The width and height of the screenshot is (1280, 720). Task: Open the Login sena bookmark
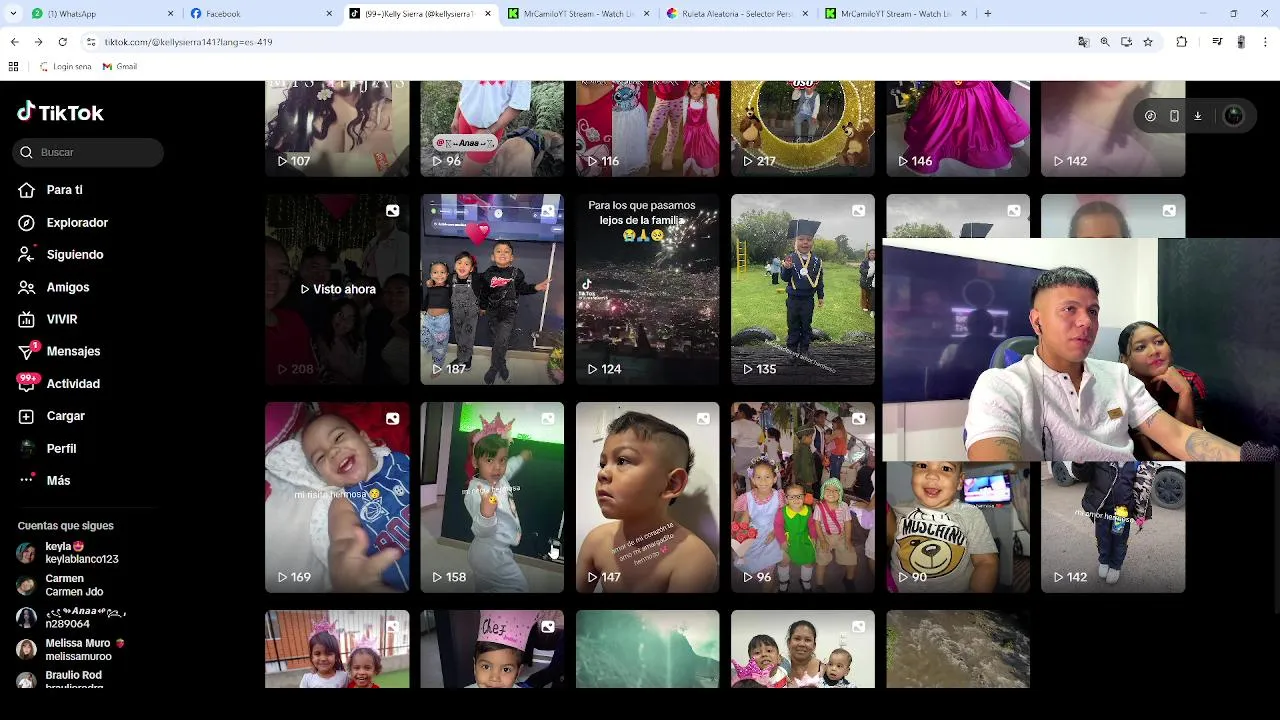pos(66,67)
